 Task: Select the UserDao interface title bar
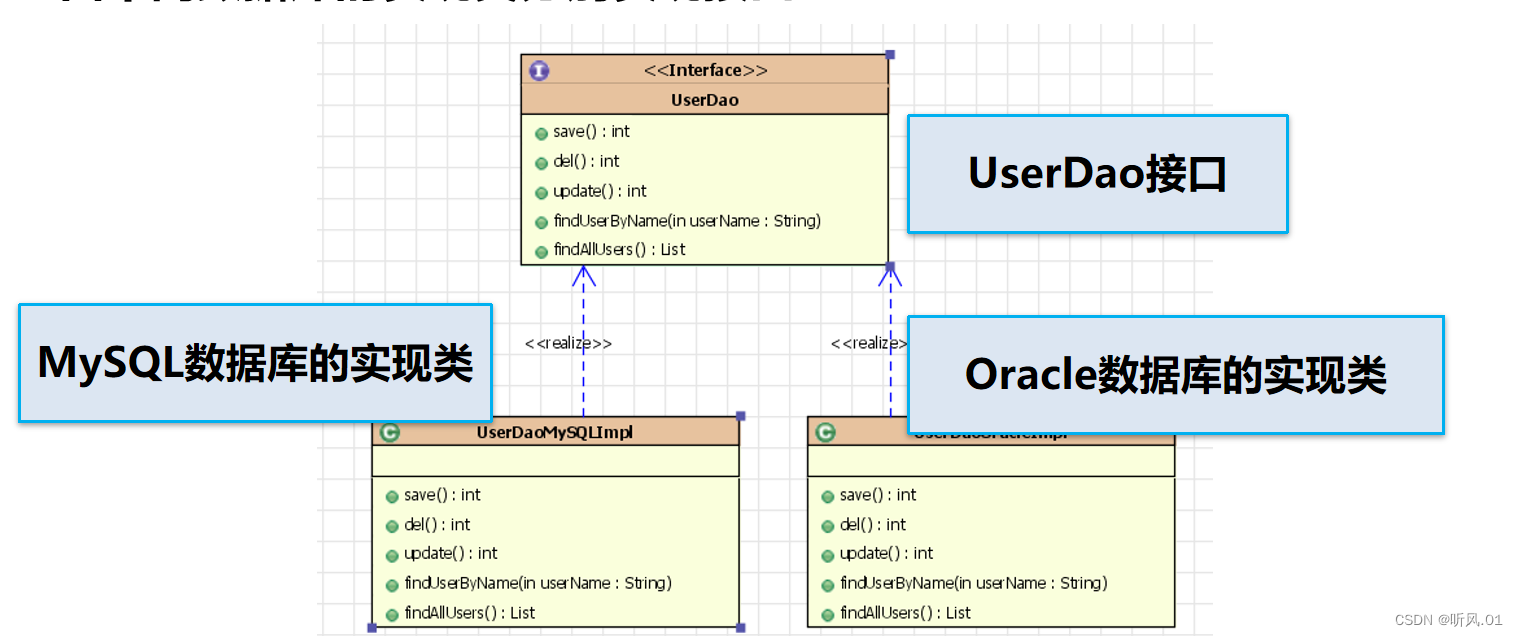click(x=705, y=99)
